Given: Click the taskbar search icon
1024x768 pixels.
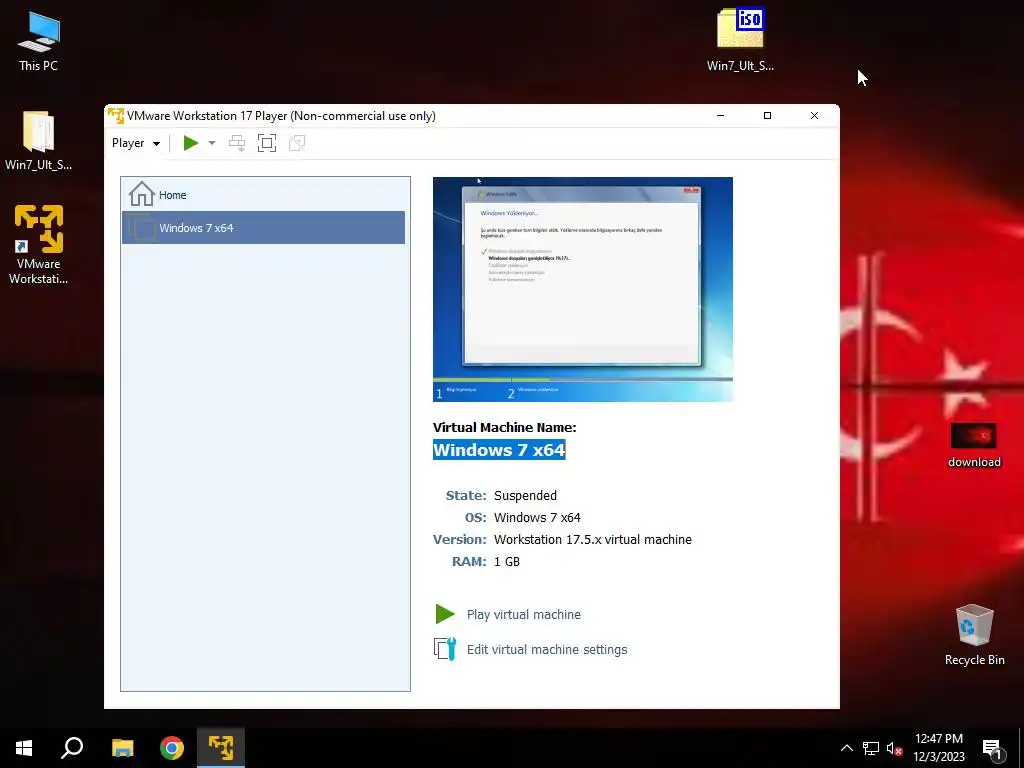Looking at the screenshot, I should click(72, 748).
